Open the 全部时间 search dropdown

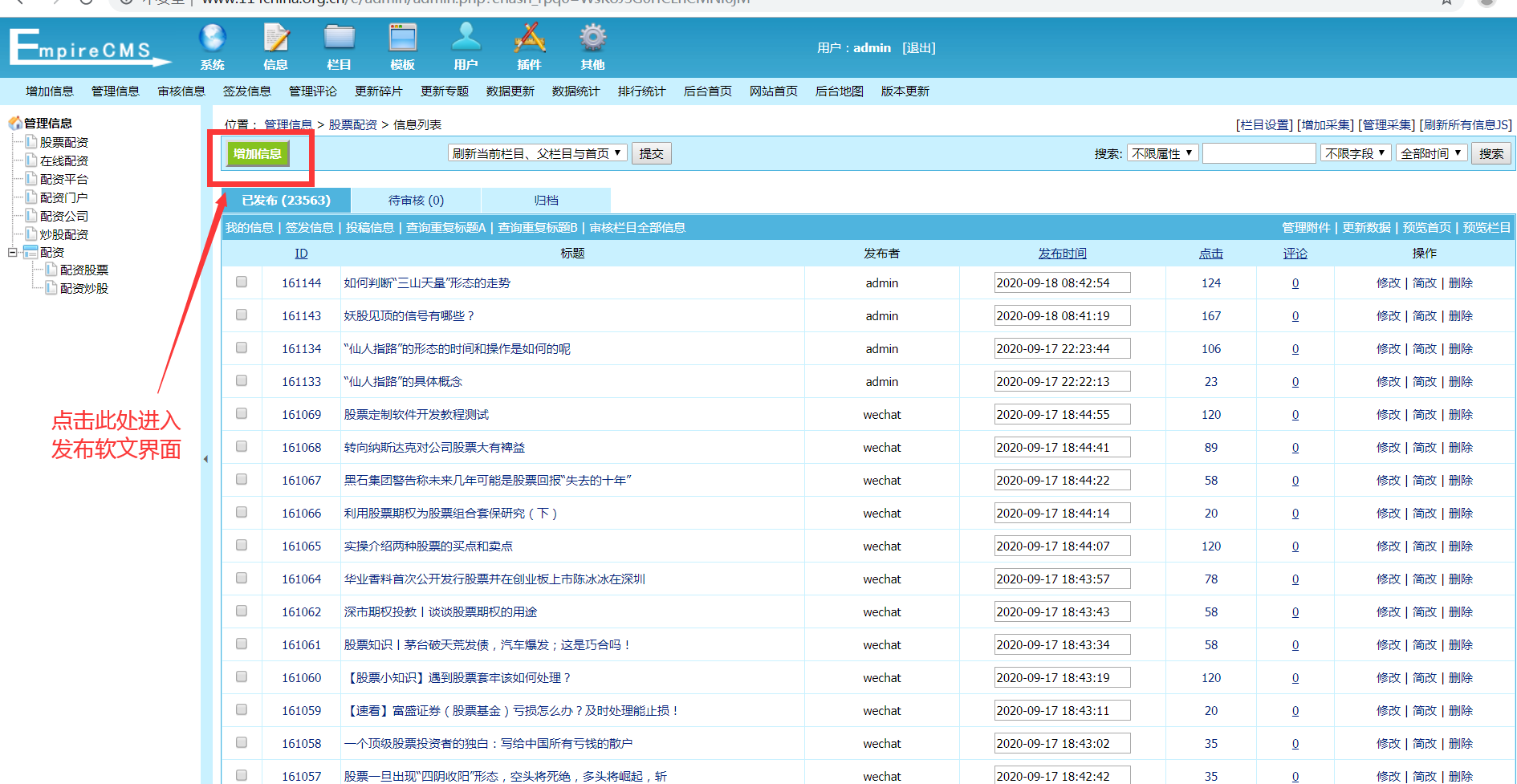(x=1432, y=153)
